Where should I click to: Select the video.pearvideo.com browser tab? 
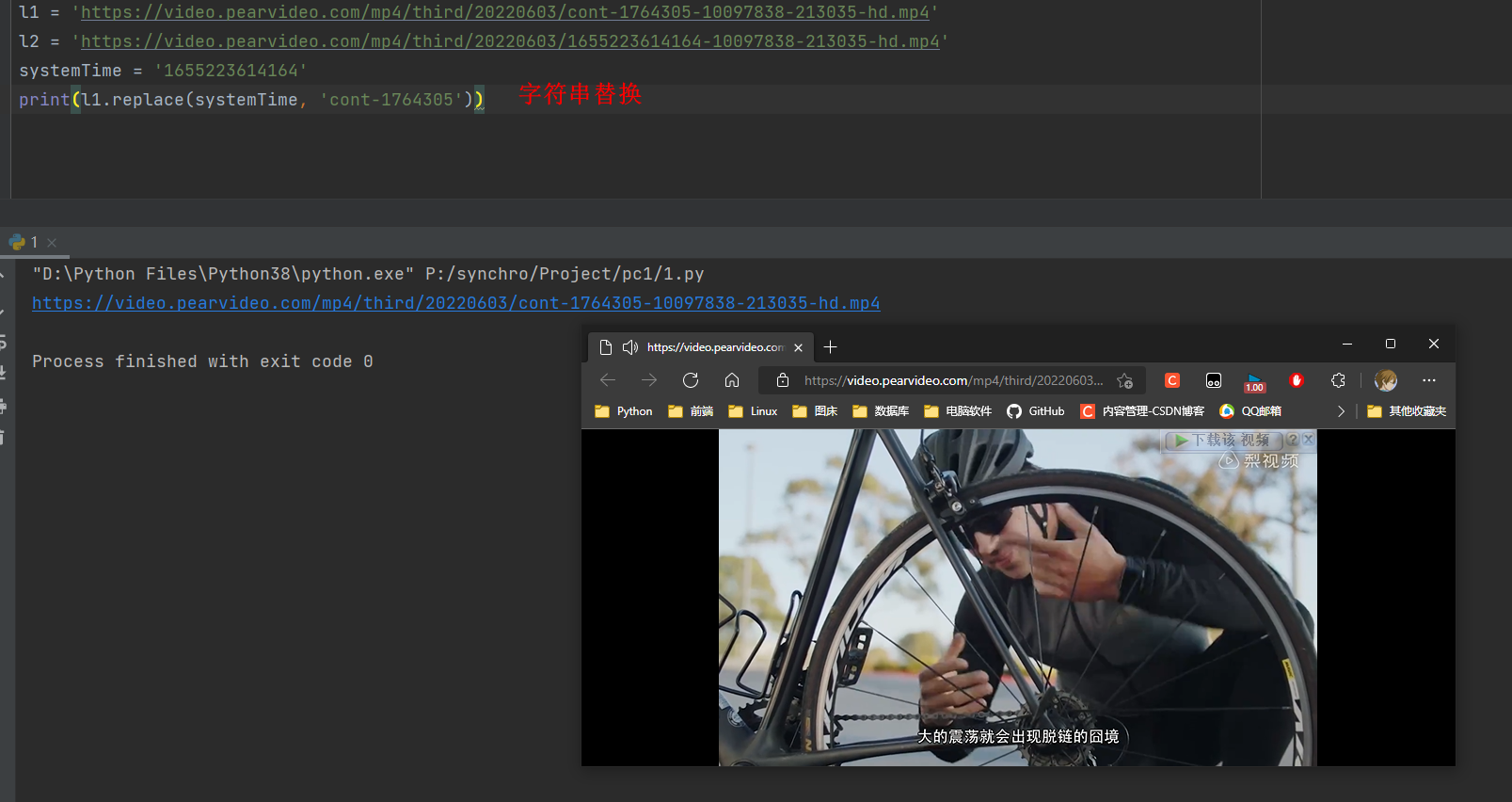(x=702, y=347)
